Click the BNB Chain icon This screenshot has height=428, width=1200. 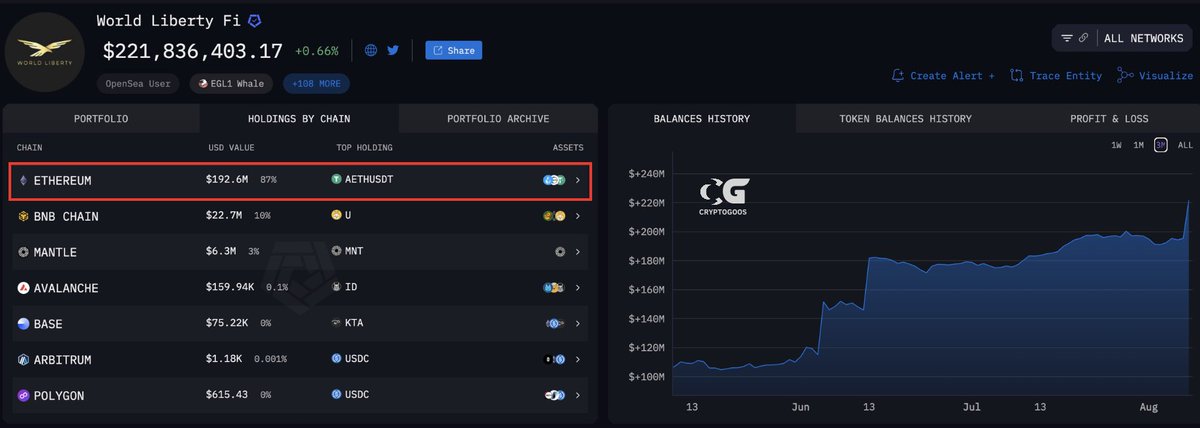tap(24, 216)
